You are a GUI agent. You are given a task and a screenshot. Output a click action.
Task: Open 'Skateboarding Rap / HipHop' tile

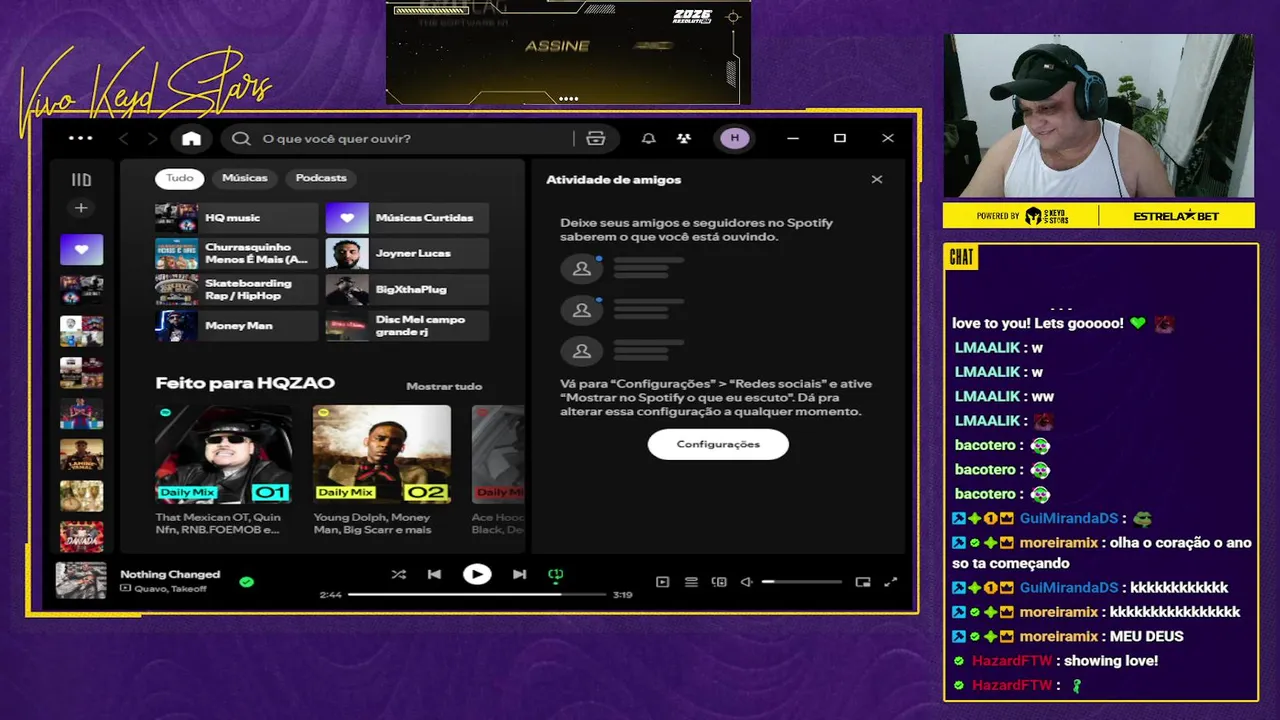pos(237,290)
